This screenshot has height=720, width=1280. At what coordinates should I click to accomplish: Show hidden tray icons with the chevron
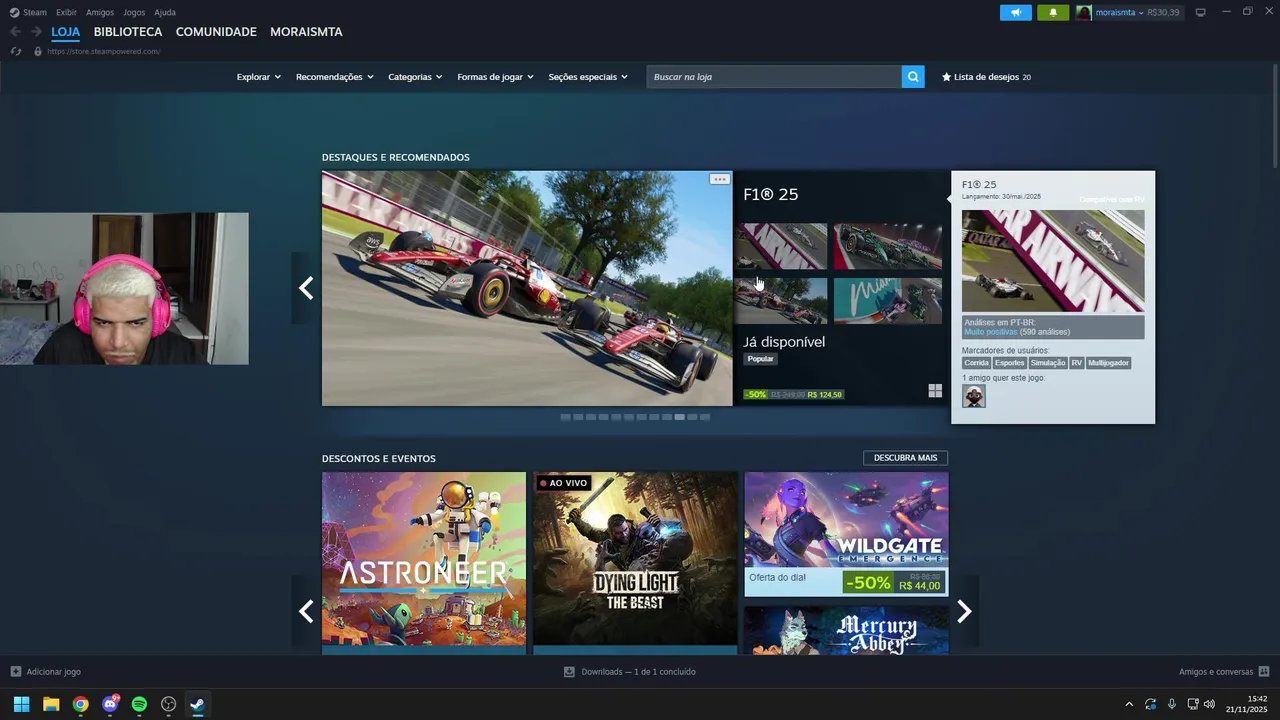[1129, 704]
